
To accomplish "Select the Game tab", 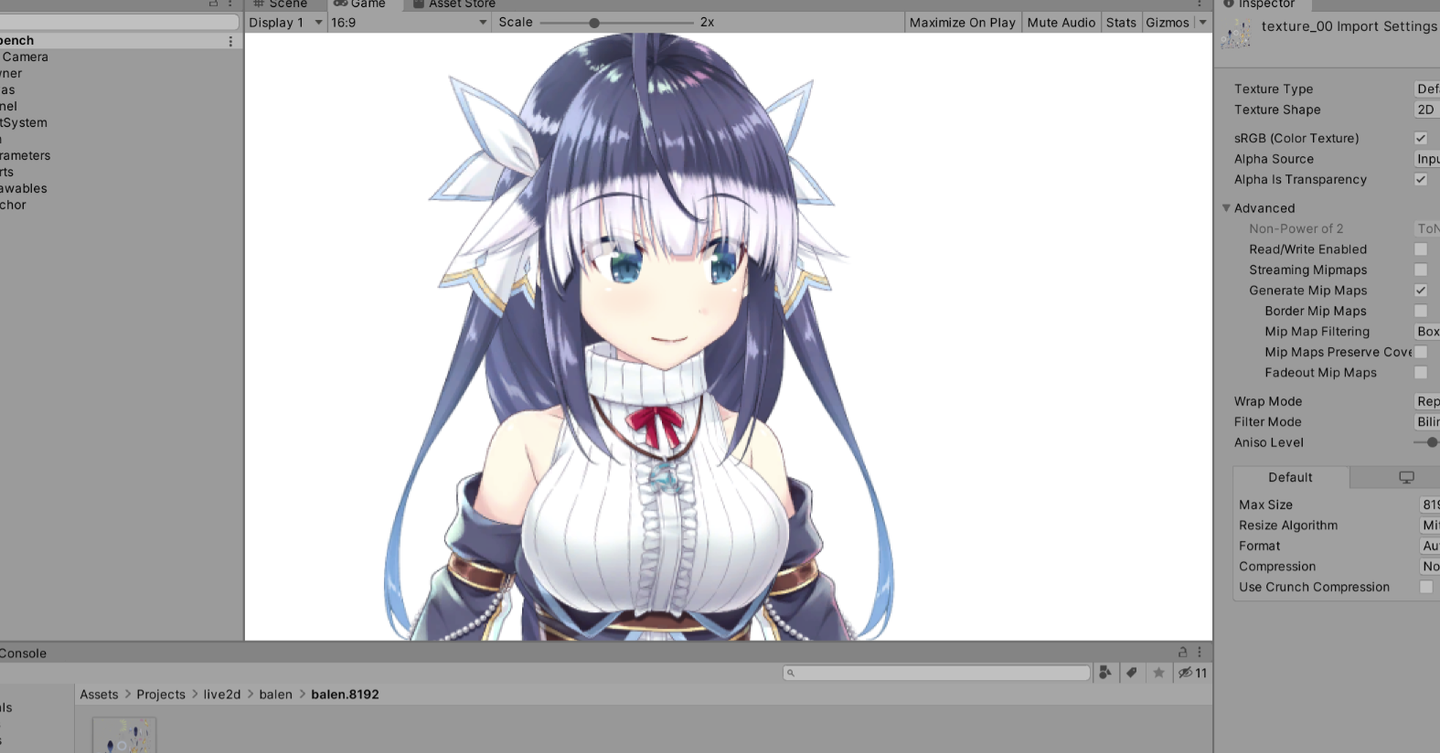I will [360, 4].
